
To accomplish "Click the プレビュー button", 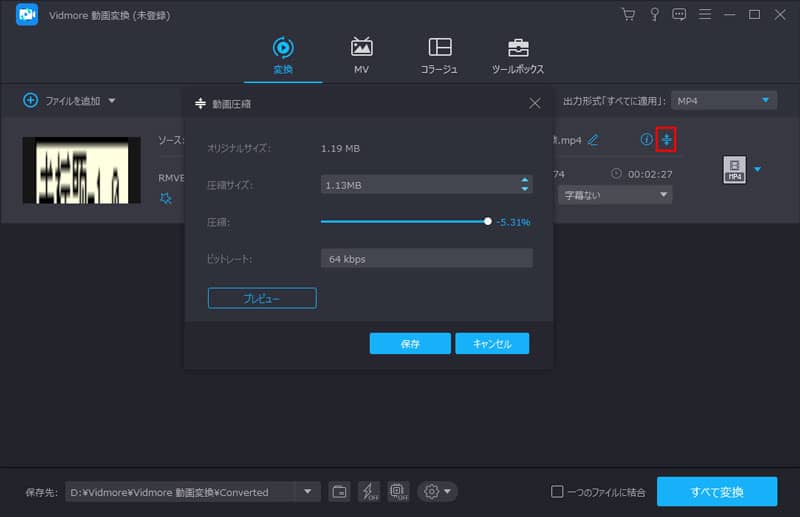I will tap(262, 298).
